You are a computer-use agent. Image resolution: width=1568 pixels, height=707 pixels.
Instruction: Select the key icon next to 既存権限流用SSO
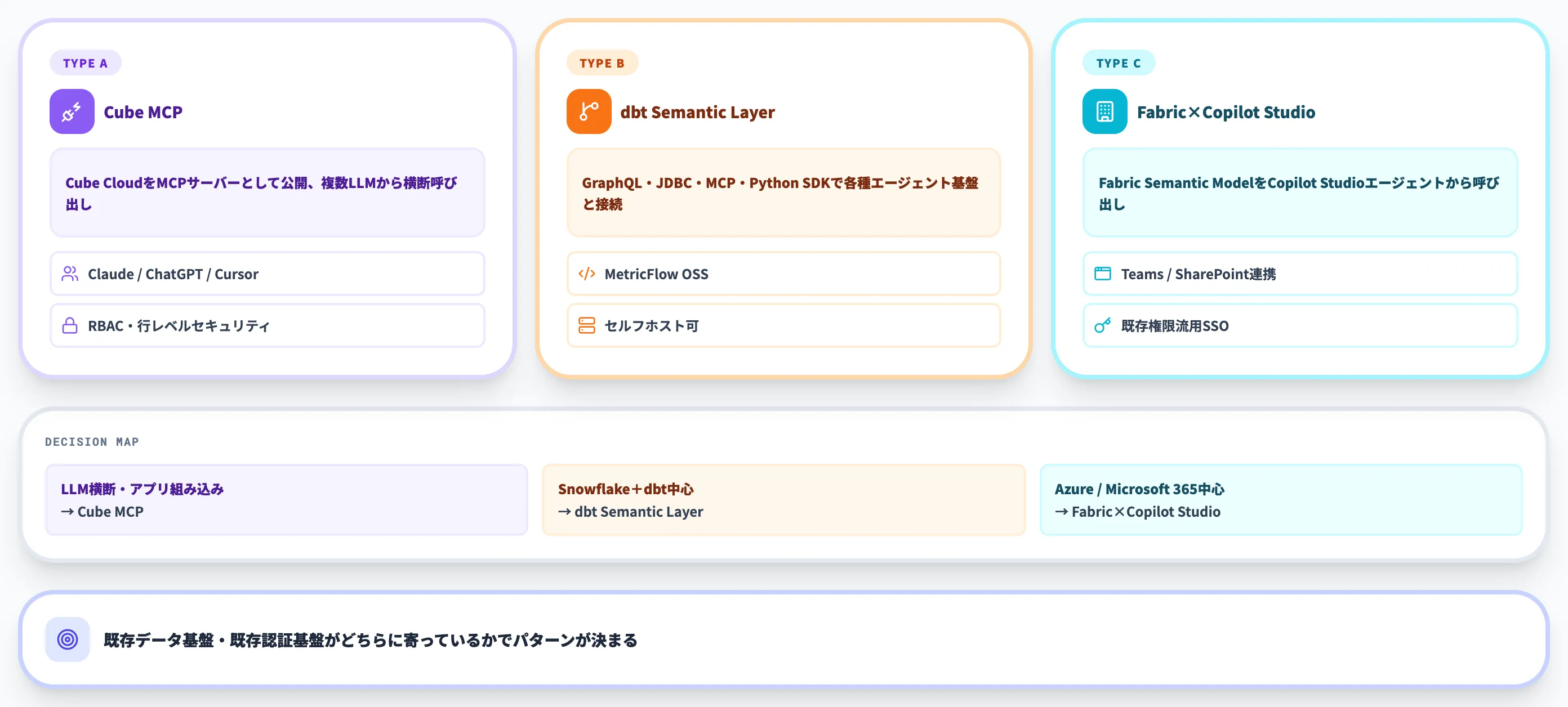tap(1103, 325)
